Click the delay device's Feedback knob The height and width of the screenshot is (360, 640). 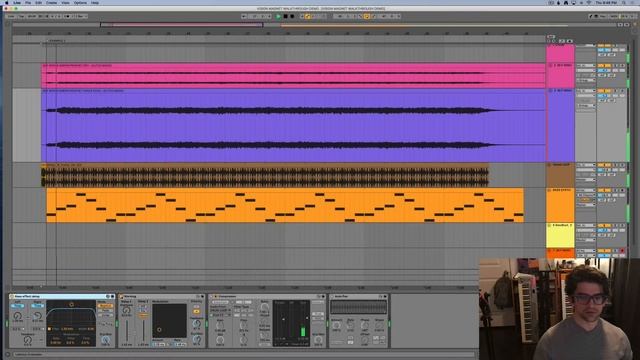pyautogui.click(x=28, y=340)
